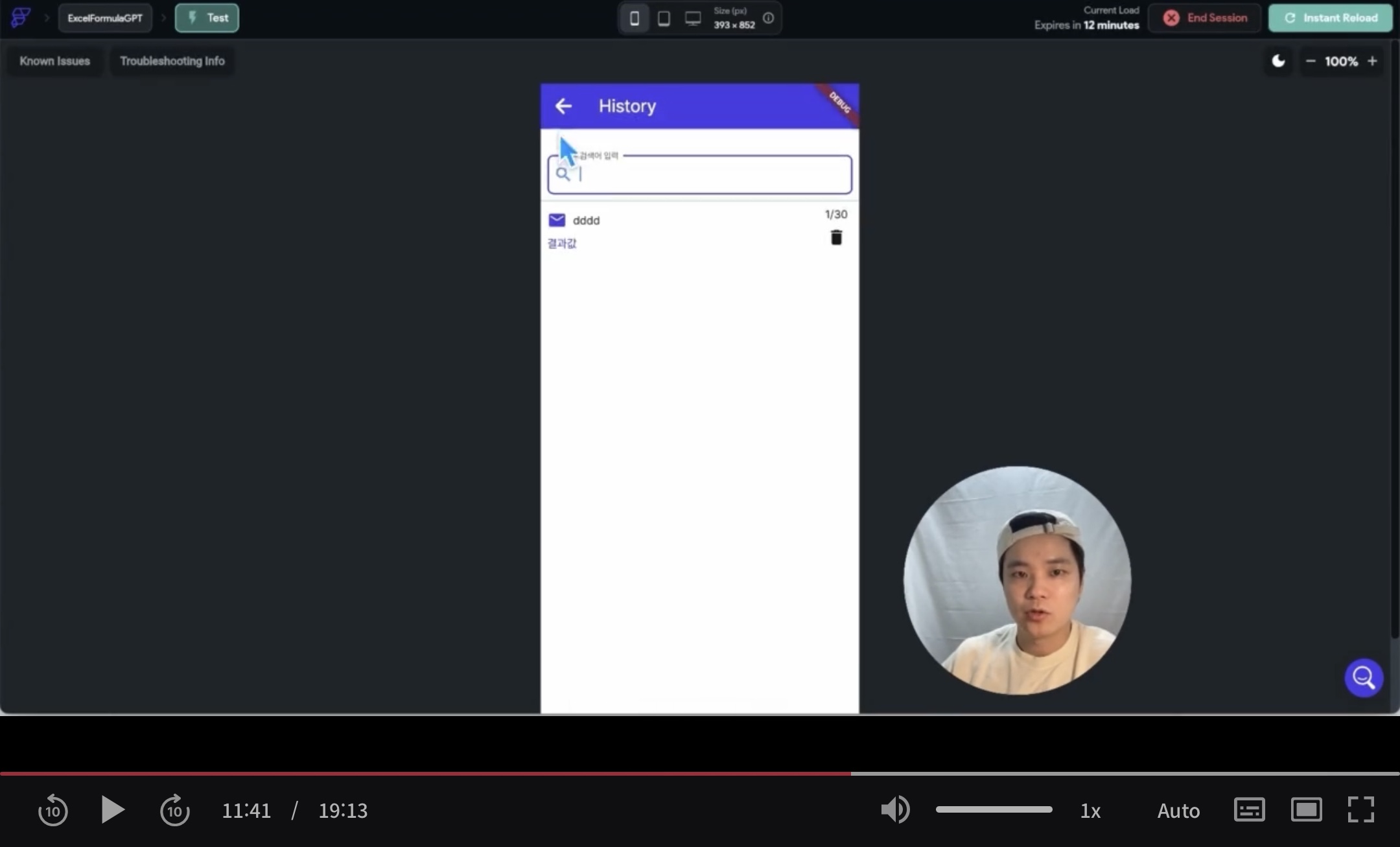
Task: Click the presenter webcam thumbnail
Action: (1017, 581)
